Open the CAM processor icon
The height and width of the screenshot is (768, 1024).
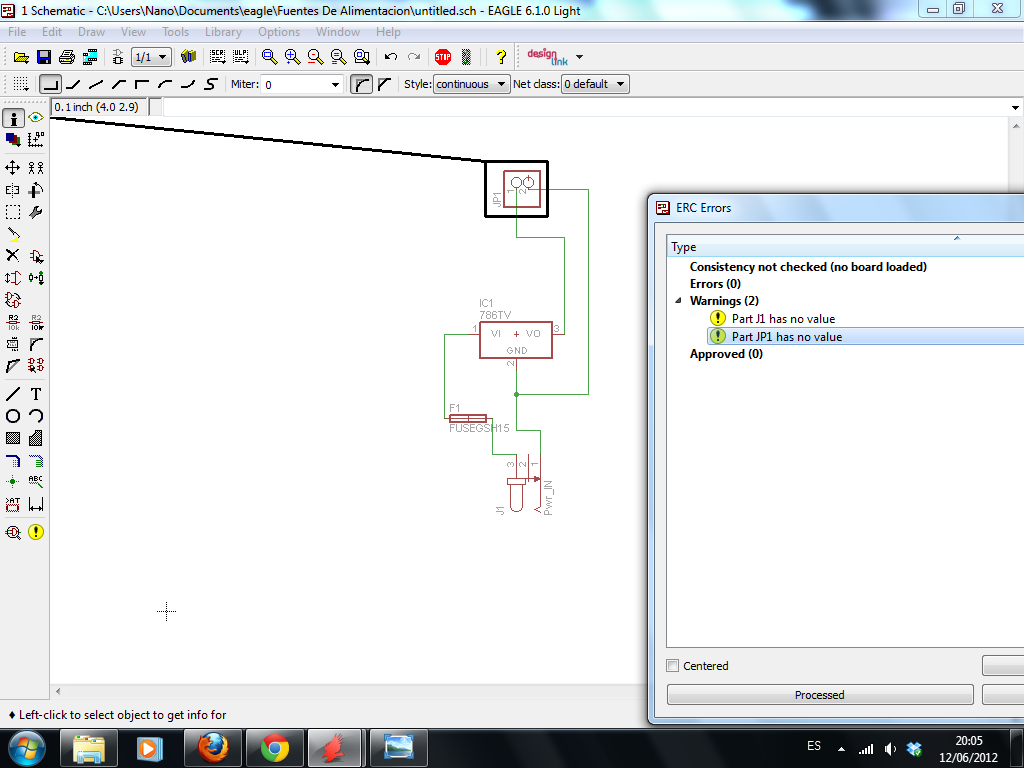(x=90, y=57)
